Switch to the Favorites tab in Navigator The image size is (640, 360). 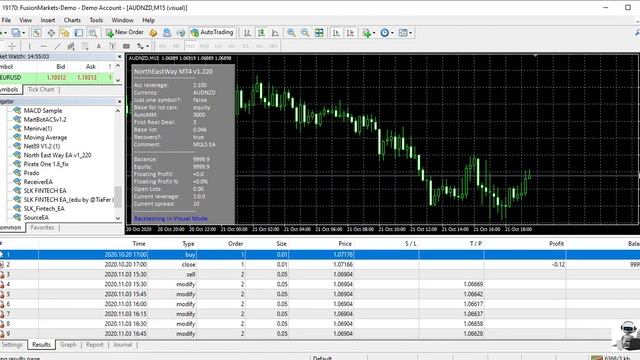pos(42,228)
